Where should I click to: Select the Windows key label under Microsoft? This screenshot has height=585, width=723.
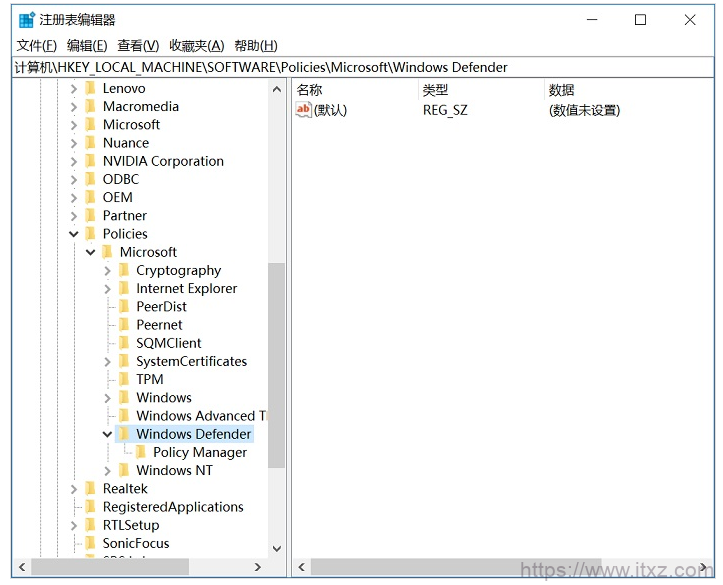coord(164,397)
